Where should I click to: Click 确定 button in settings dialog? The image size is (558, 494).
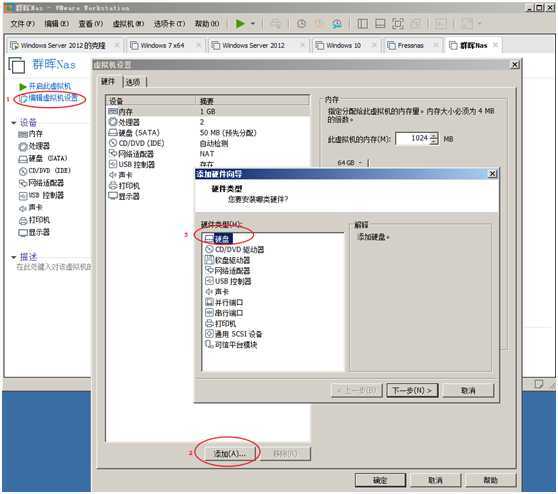pyautogui.click(x=380, y=480)
